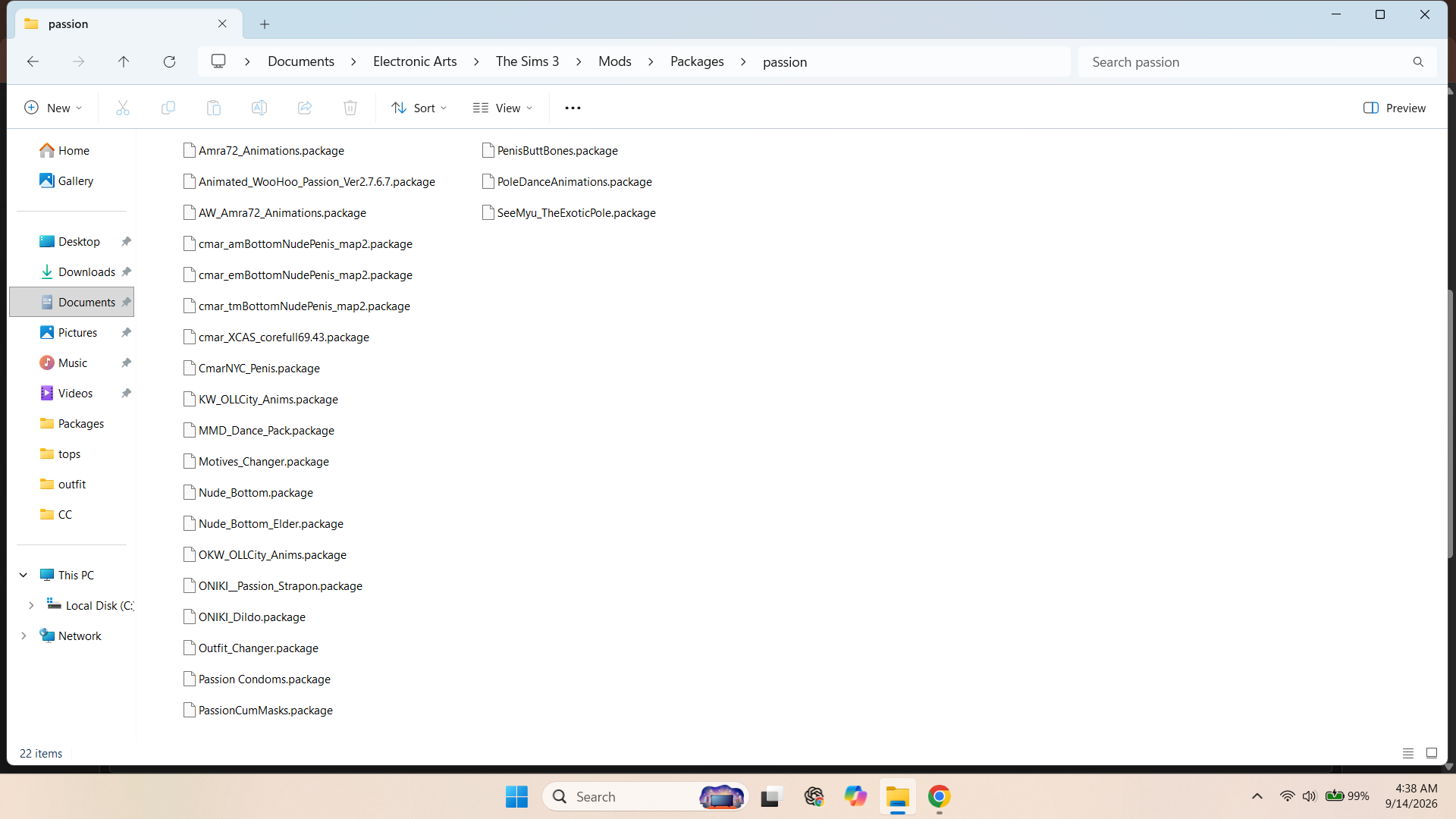Go back to the previous folder
The image size is (1456, 819).
click(x=33, y=61)
